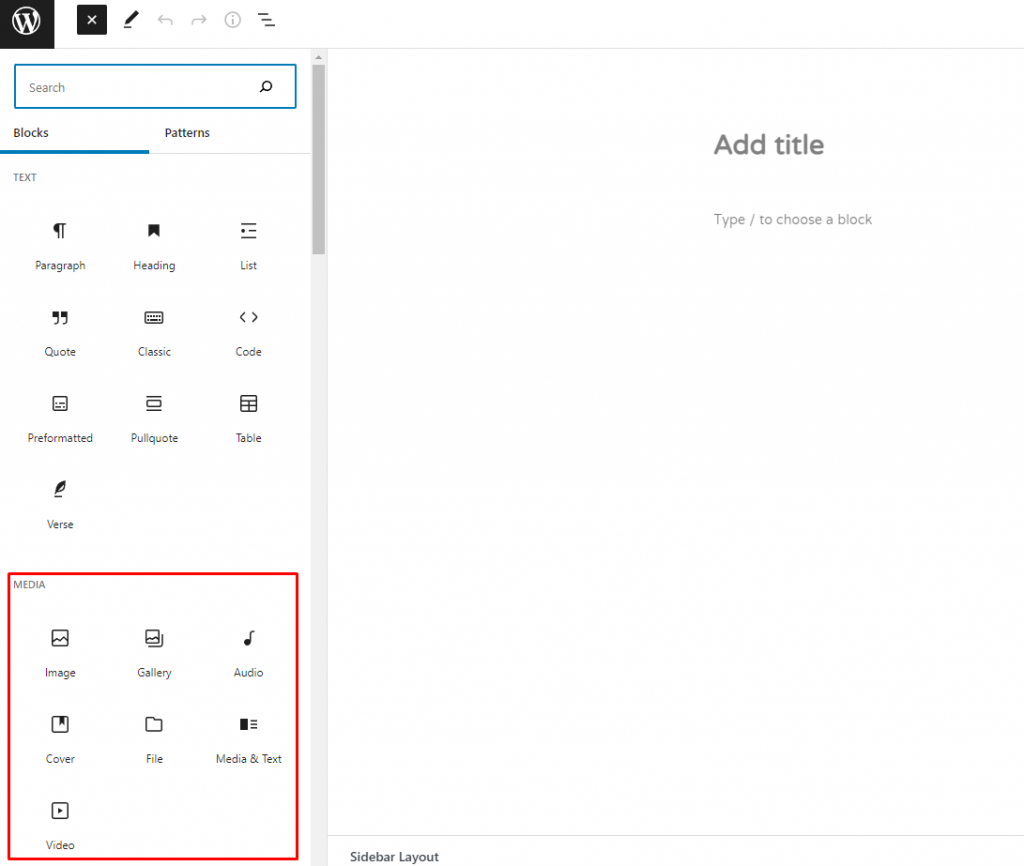Insert a Cover block
The height and width of the screenshot is (866, 1024).
[x=60, y=739]
